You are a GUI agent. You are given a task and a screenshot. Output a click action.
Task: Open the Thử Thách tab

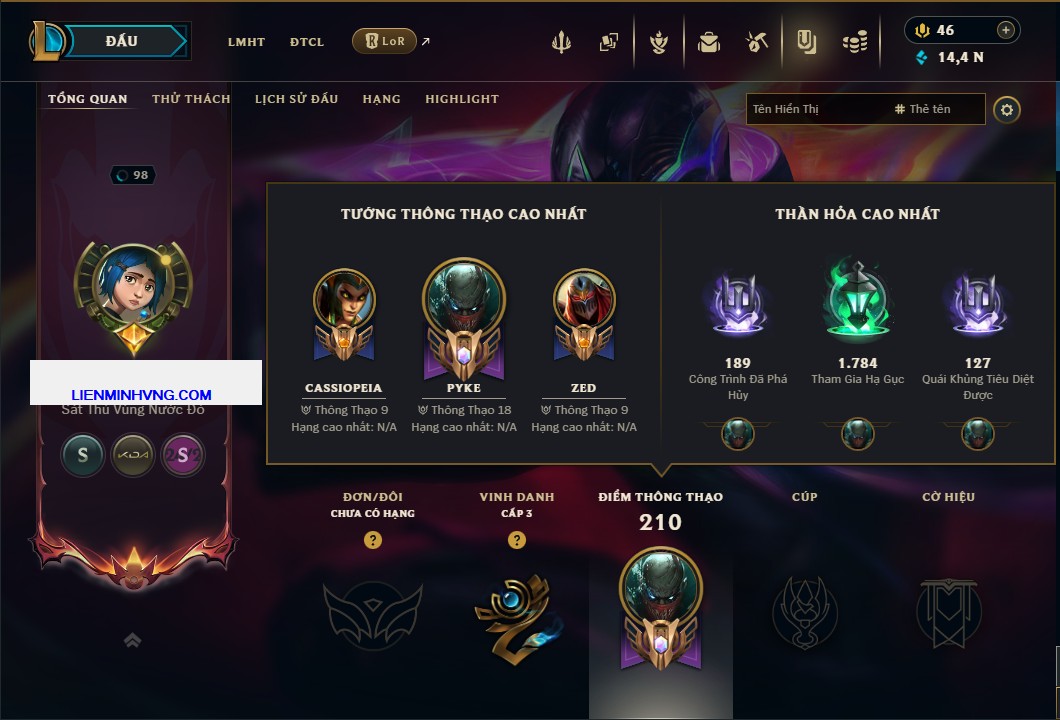[x=191, y=99]
